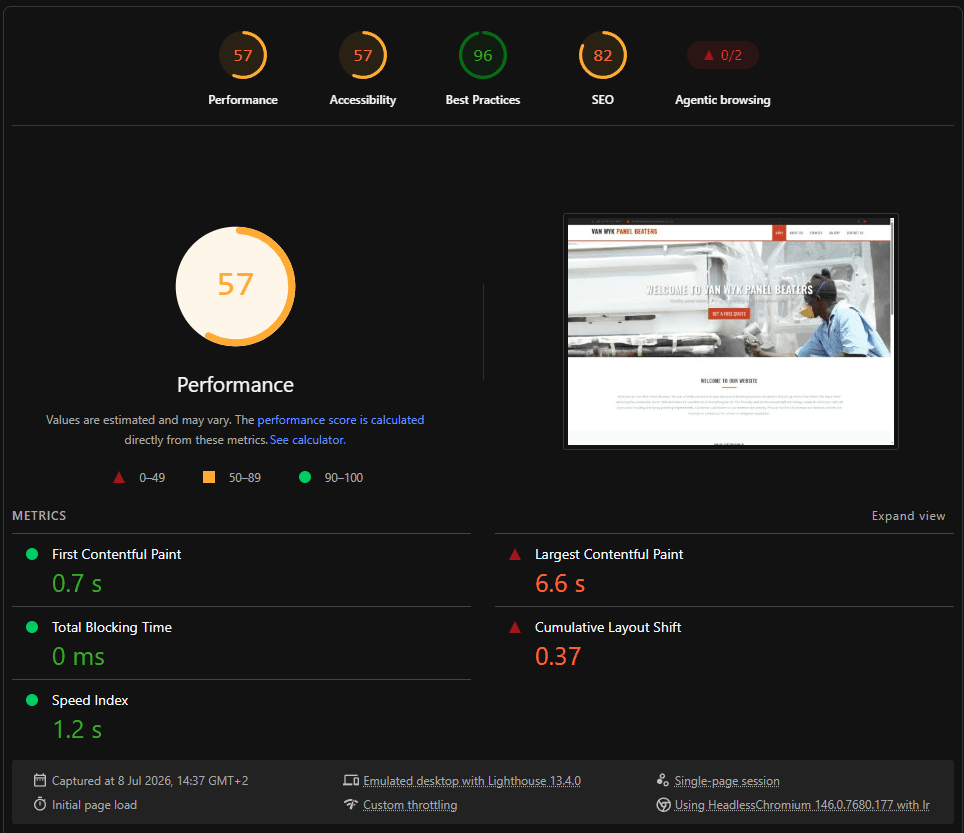Open the 'Single-page session' details
Image resolution: width=964 pixels, height=833 pixels.
(x=727, y=781)
